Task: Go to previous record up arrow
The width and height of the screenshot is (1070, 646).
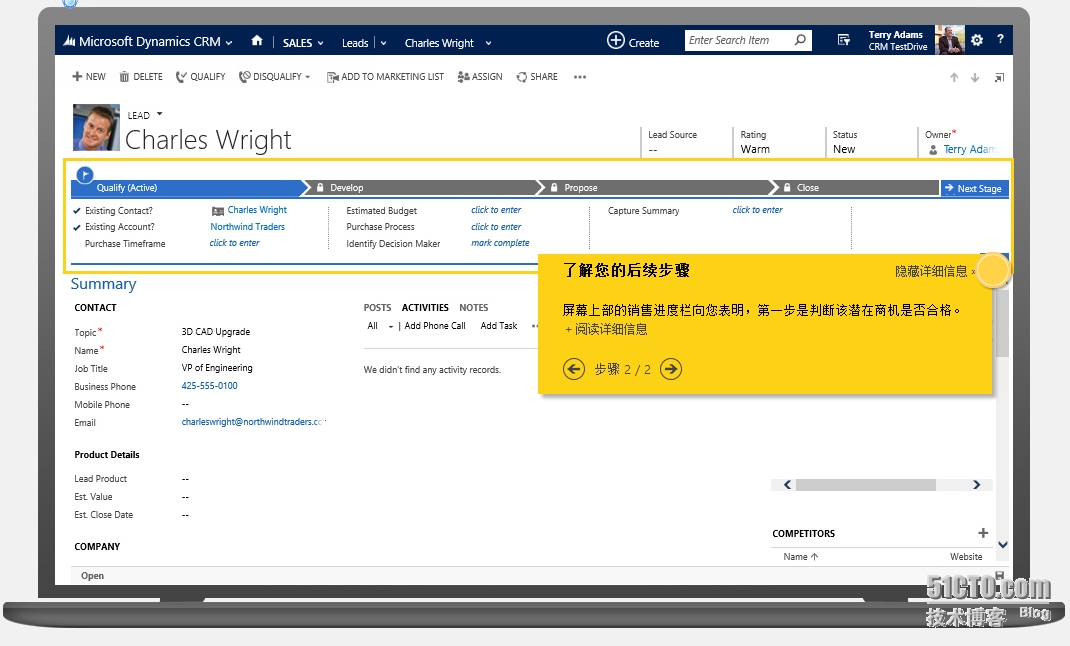Action: (954, 78)
